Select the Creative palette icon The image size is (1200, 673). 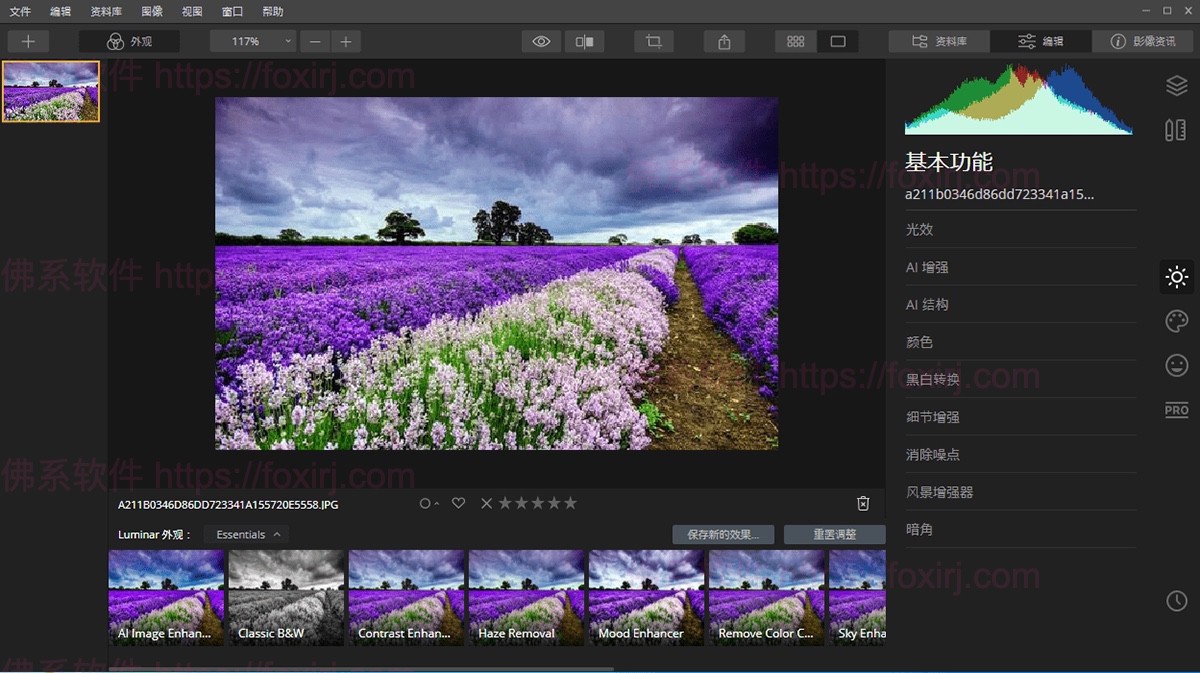pyautogui.click(x=1176, y=321)
